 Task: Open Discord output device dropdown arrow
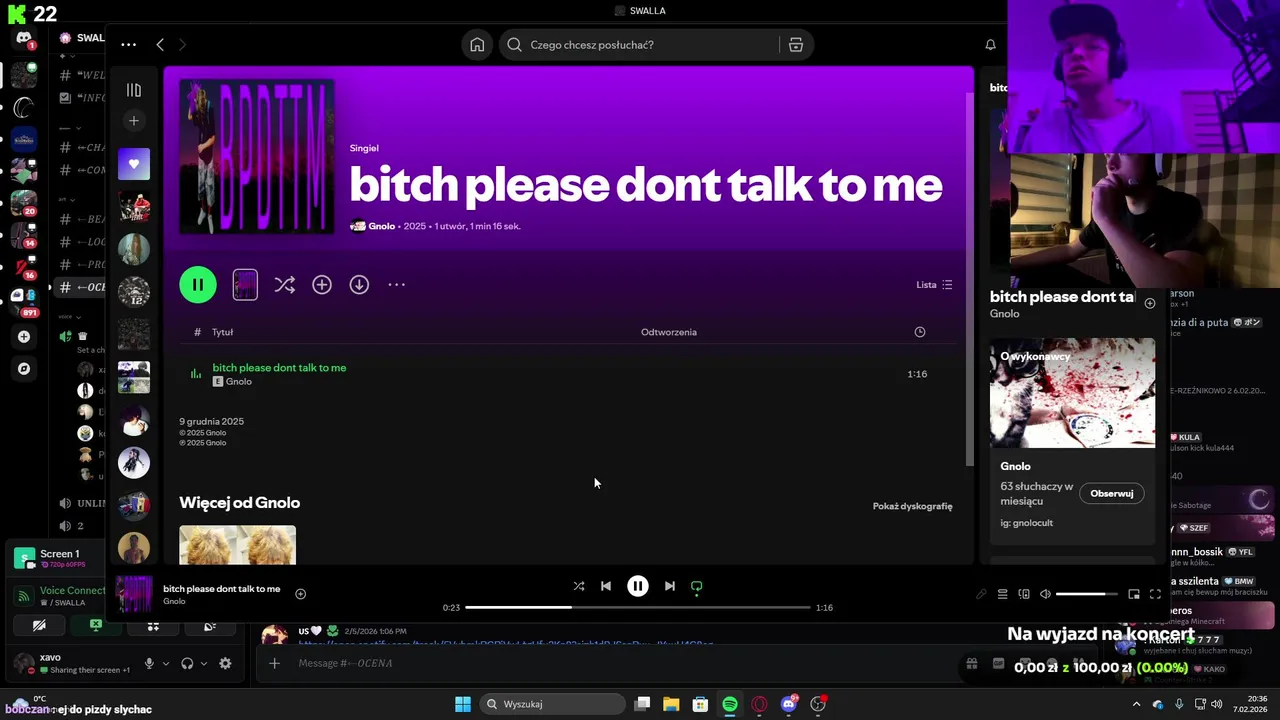point(204,663)
